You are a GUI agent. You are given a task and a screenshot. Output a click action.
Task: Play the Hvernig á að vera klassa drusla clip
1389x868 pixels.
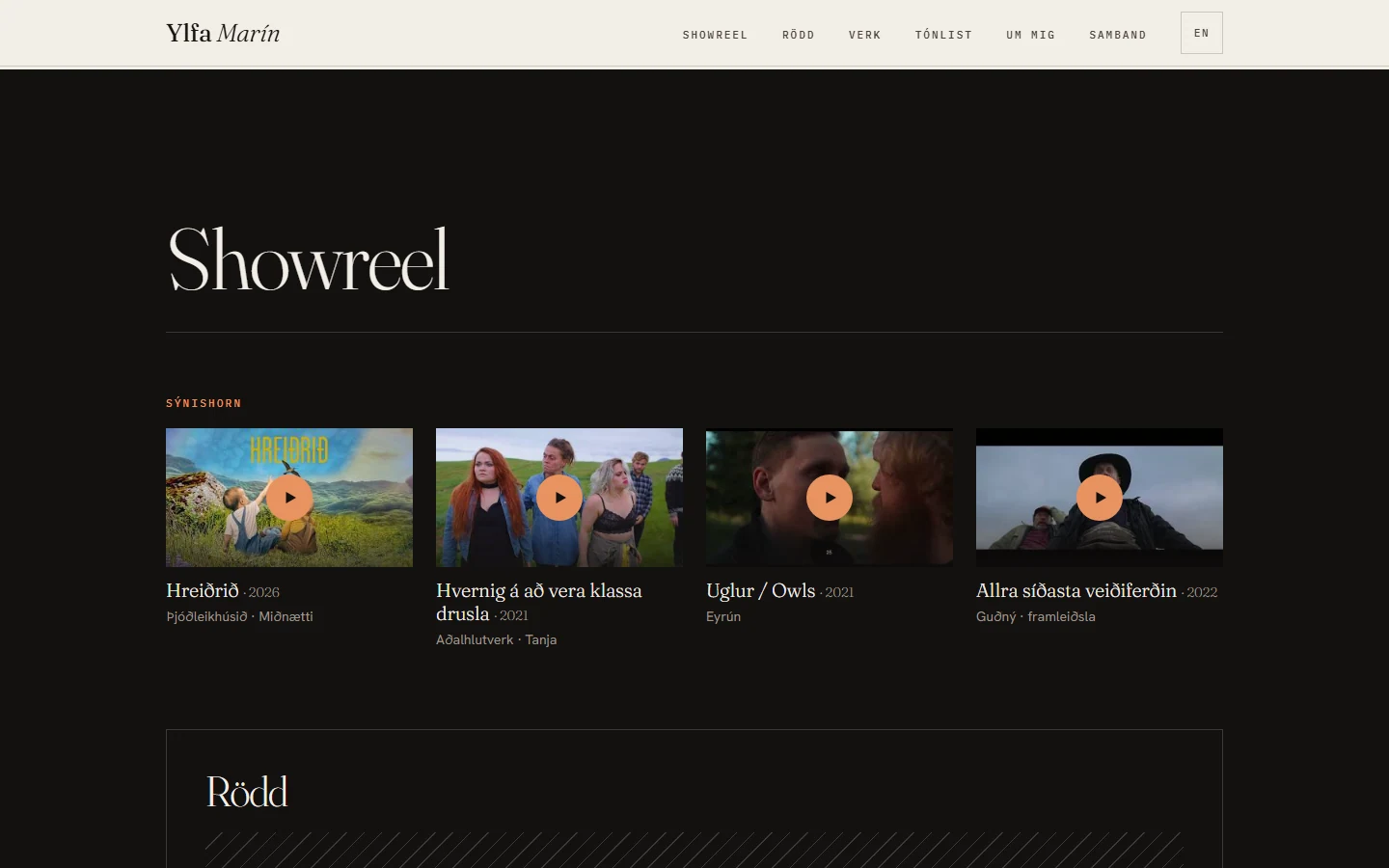pyautogui.click(x=559, y=498)
